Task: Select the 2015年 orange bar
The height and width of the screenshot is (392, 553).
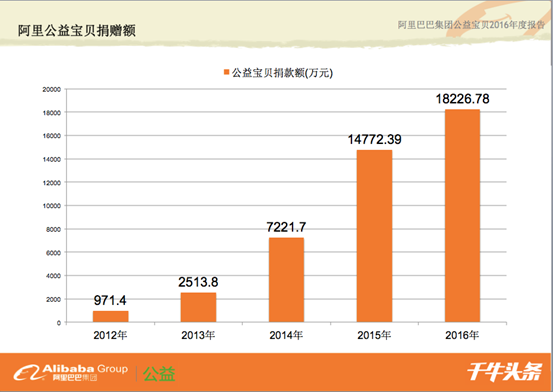Action: click(x=374, y=236)
